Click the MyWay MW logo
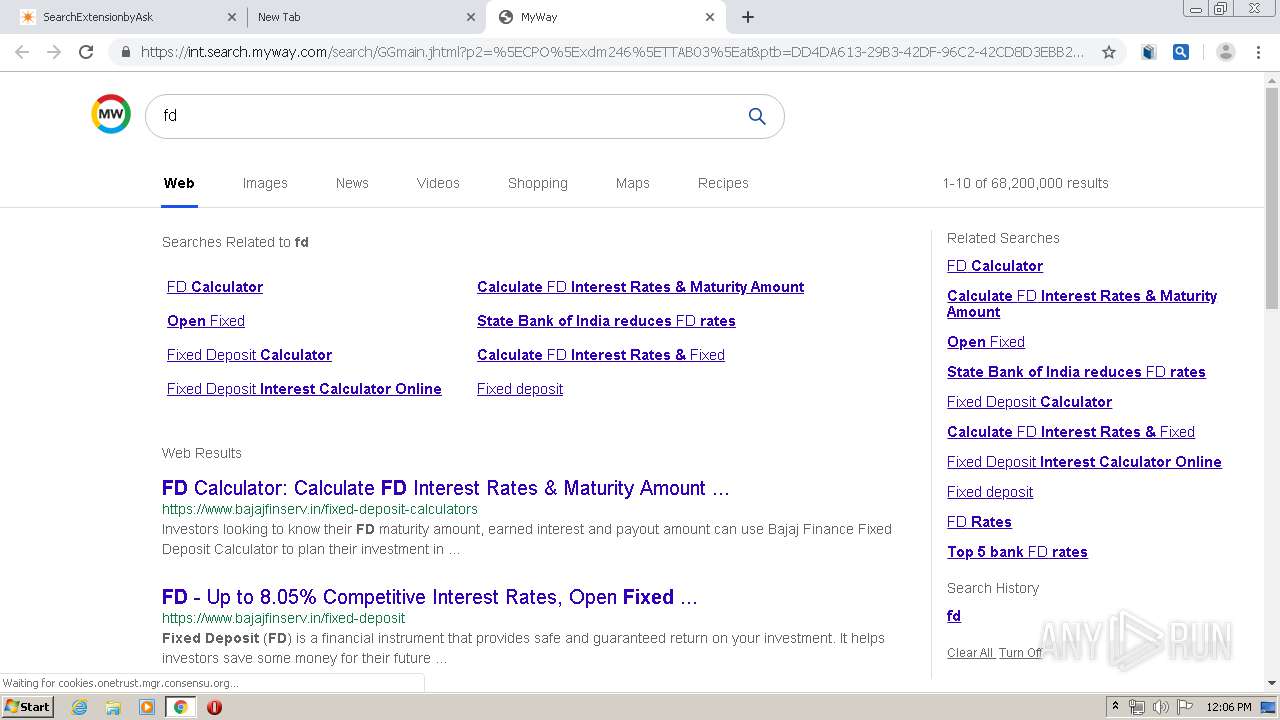This screenshot has width=1280, height=720. 111,114
